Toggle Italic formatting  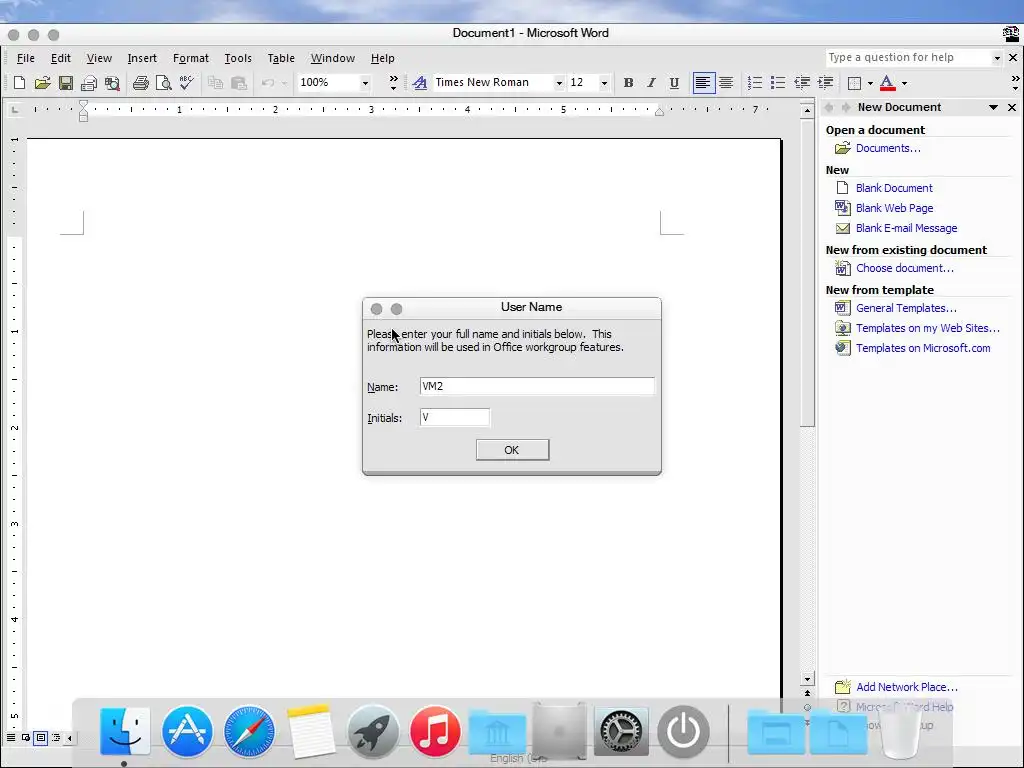pos(651,83)
